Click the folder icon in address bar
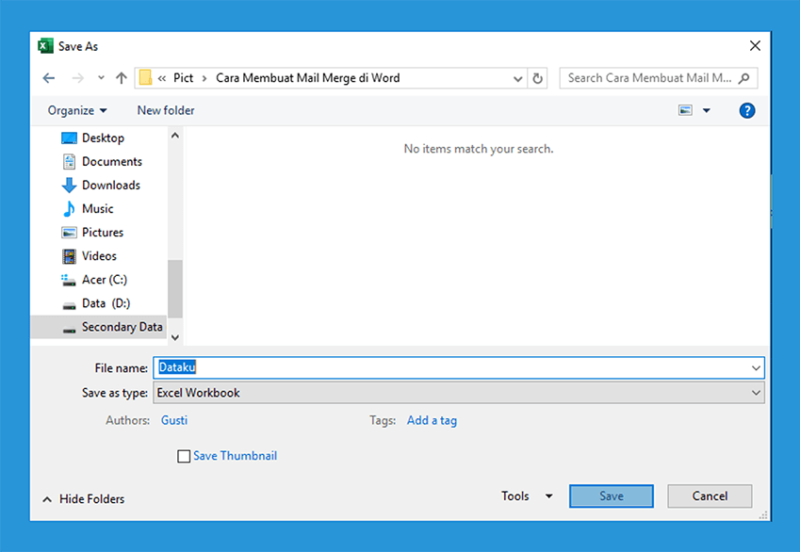 point(145,78)
